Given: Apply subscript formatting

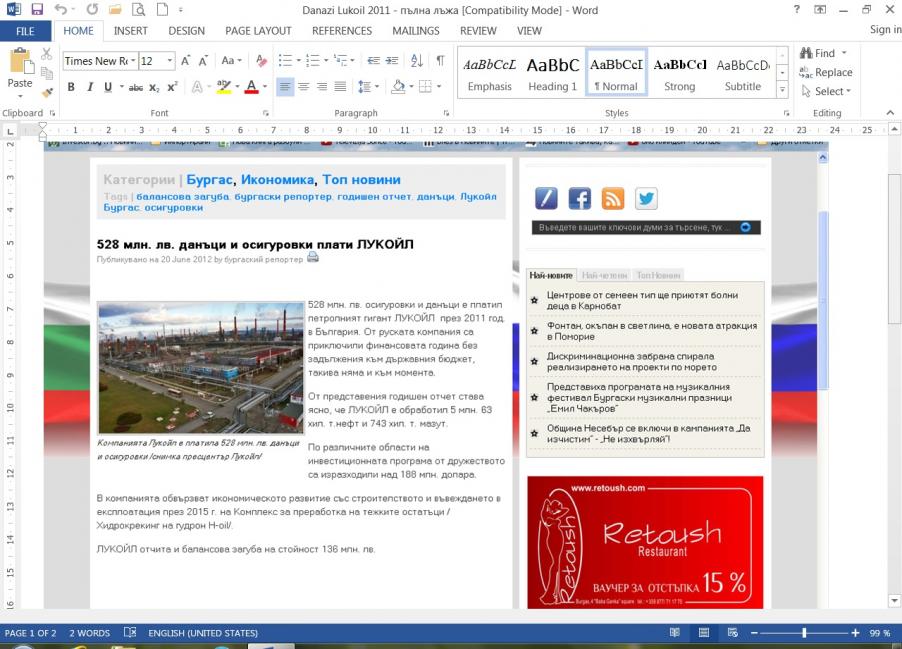Looking at the screenshot, I should coord(154,87).
